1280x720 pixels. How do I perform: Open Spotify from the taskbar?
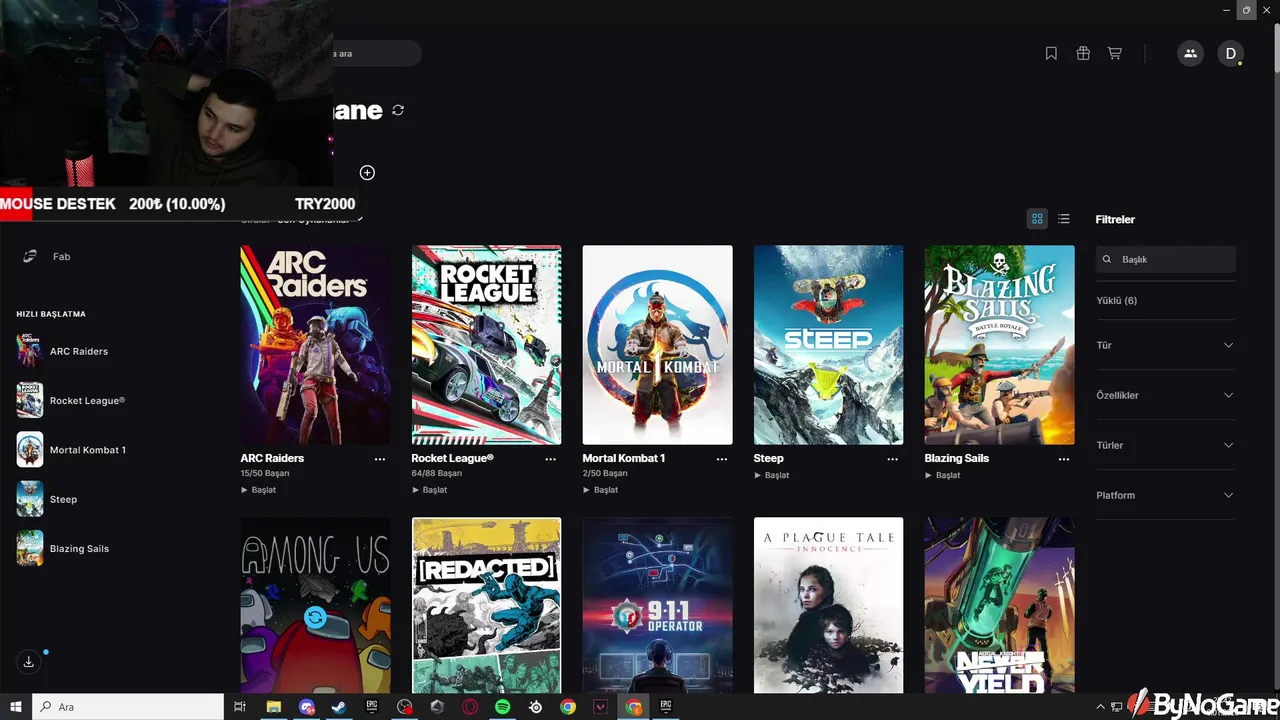pyautogui.click(x=503, y=707)
